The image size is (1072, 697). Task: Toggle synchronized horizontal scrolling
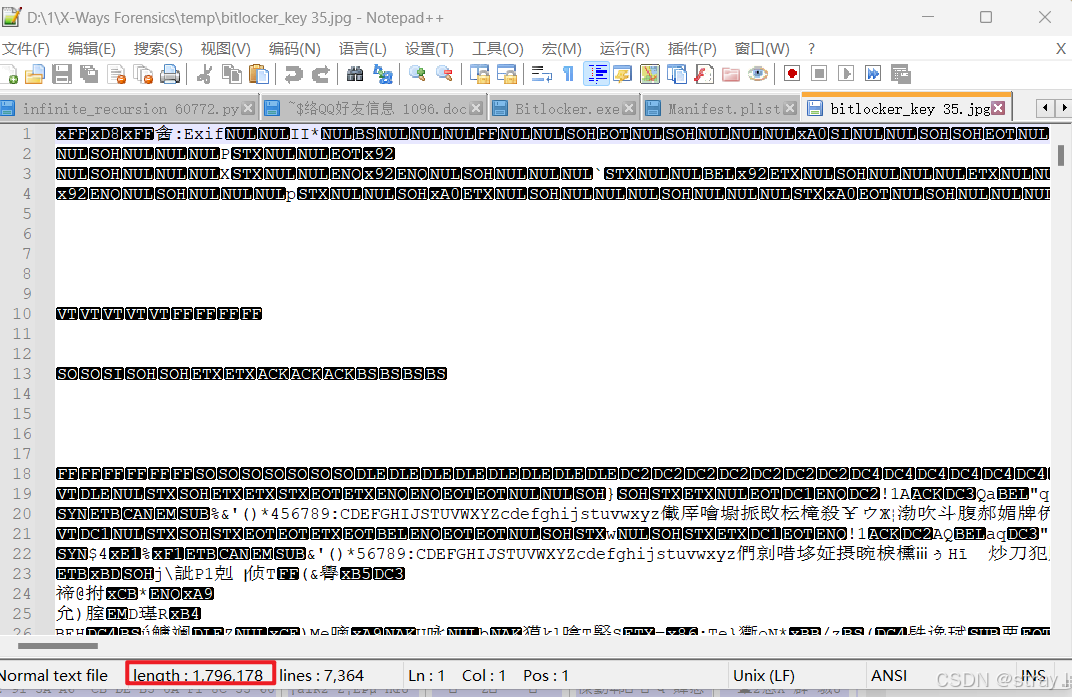pos(507,74)
